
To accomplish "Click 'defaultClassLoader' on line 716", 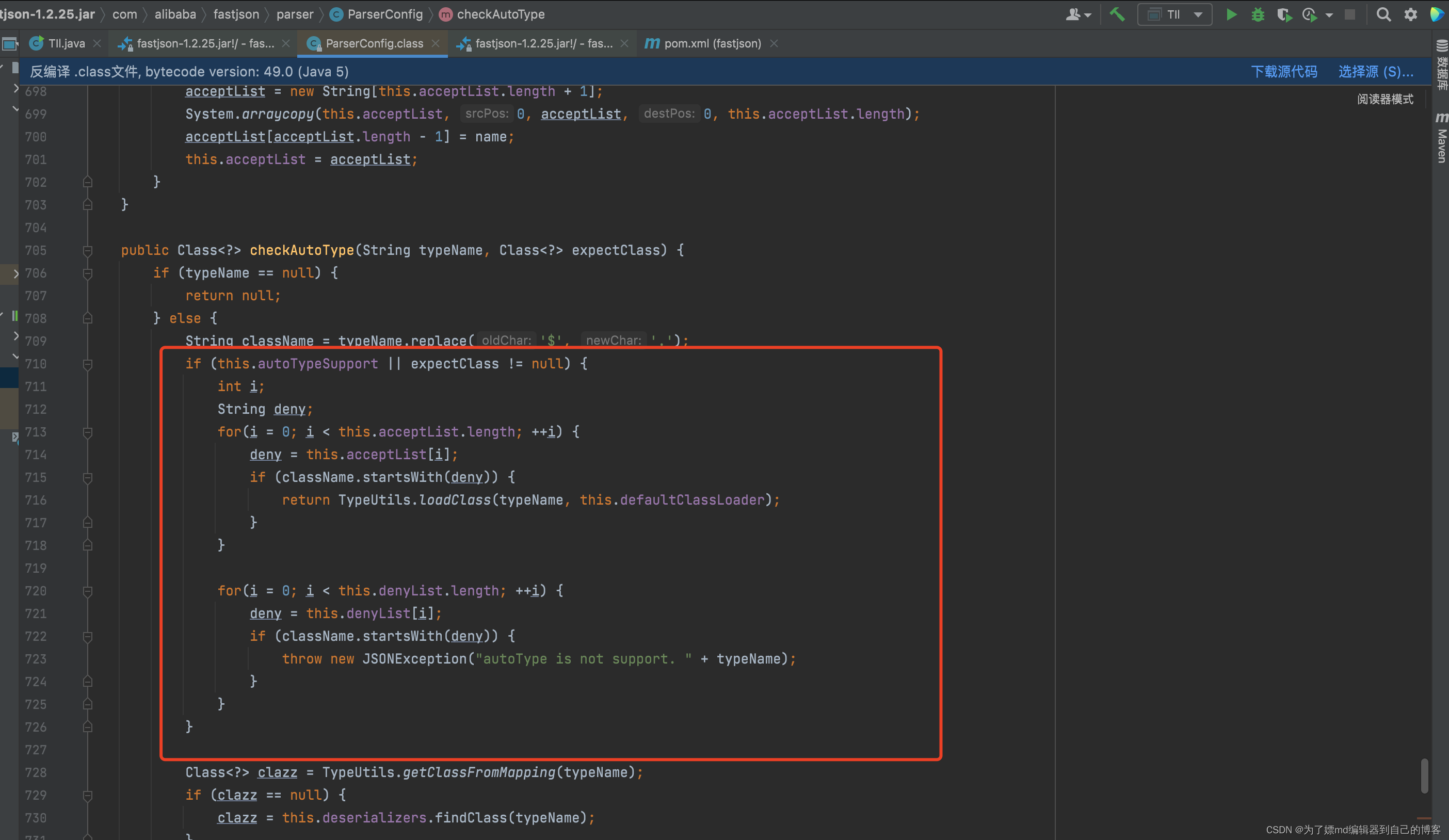I will click(x=693, y=499).
